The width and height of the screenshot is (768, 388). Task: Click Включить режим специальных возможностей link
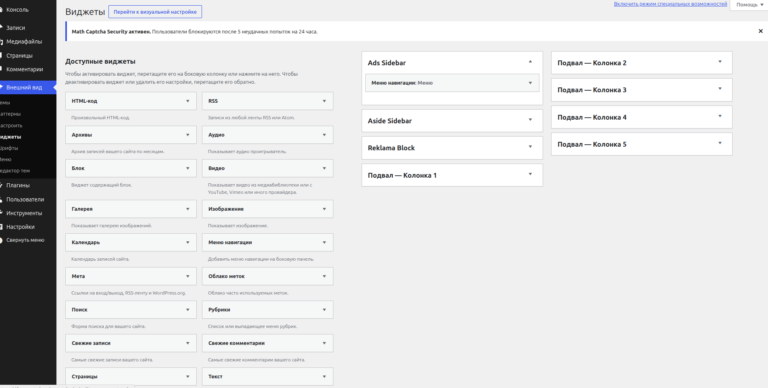point(670,4)
